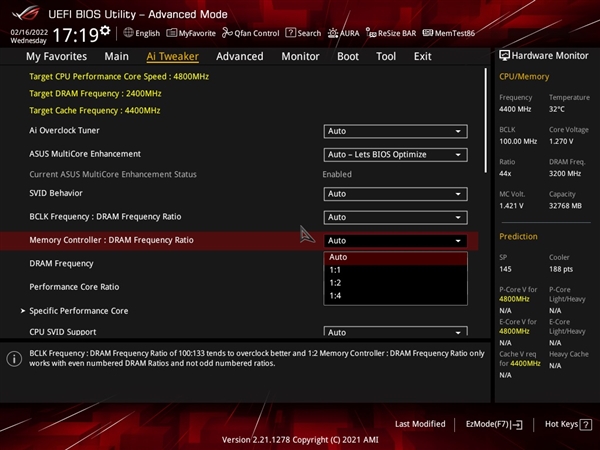The width and height of the screenshot is (600, 450).
Task: Open the Monitor tab
Action: click(x=300, y=56)
